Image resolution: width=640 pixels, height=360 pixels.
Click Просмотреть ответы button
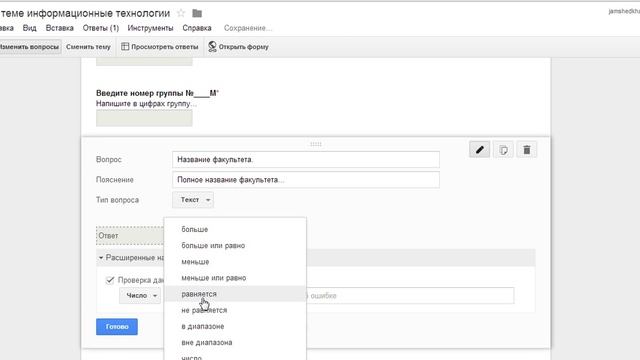[159, 47]
